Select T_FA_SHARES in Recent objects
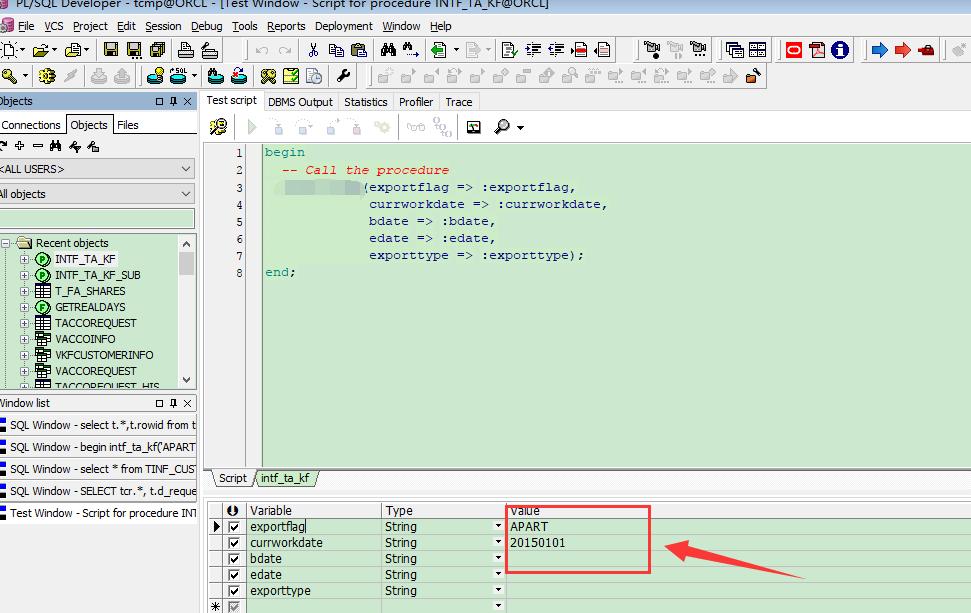971x613 pixels. pos(91,290)
